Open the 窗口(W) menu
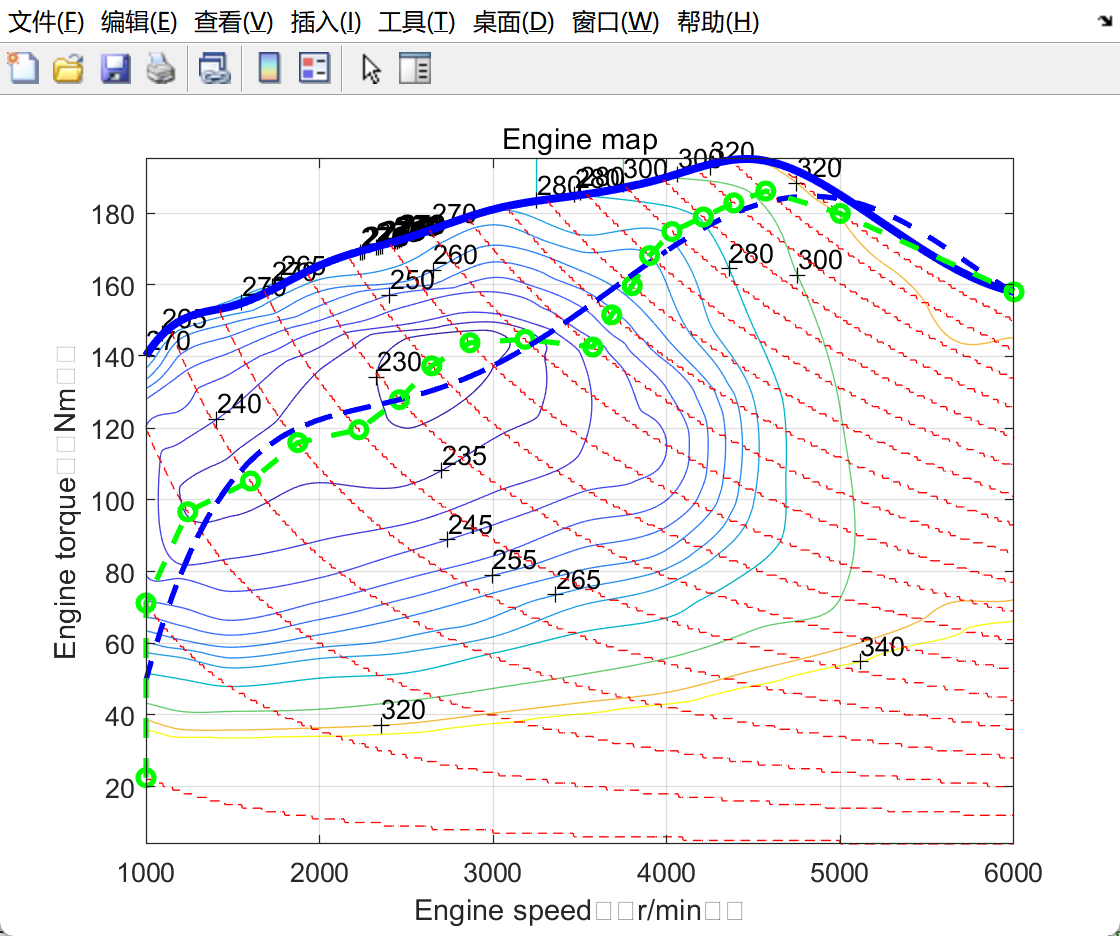The image size is (1120, 936). (615, 22)
